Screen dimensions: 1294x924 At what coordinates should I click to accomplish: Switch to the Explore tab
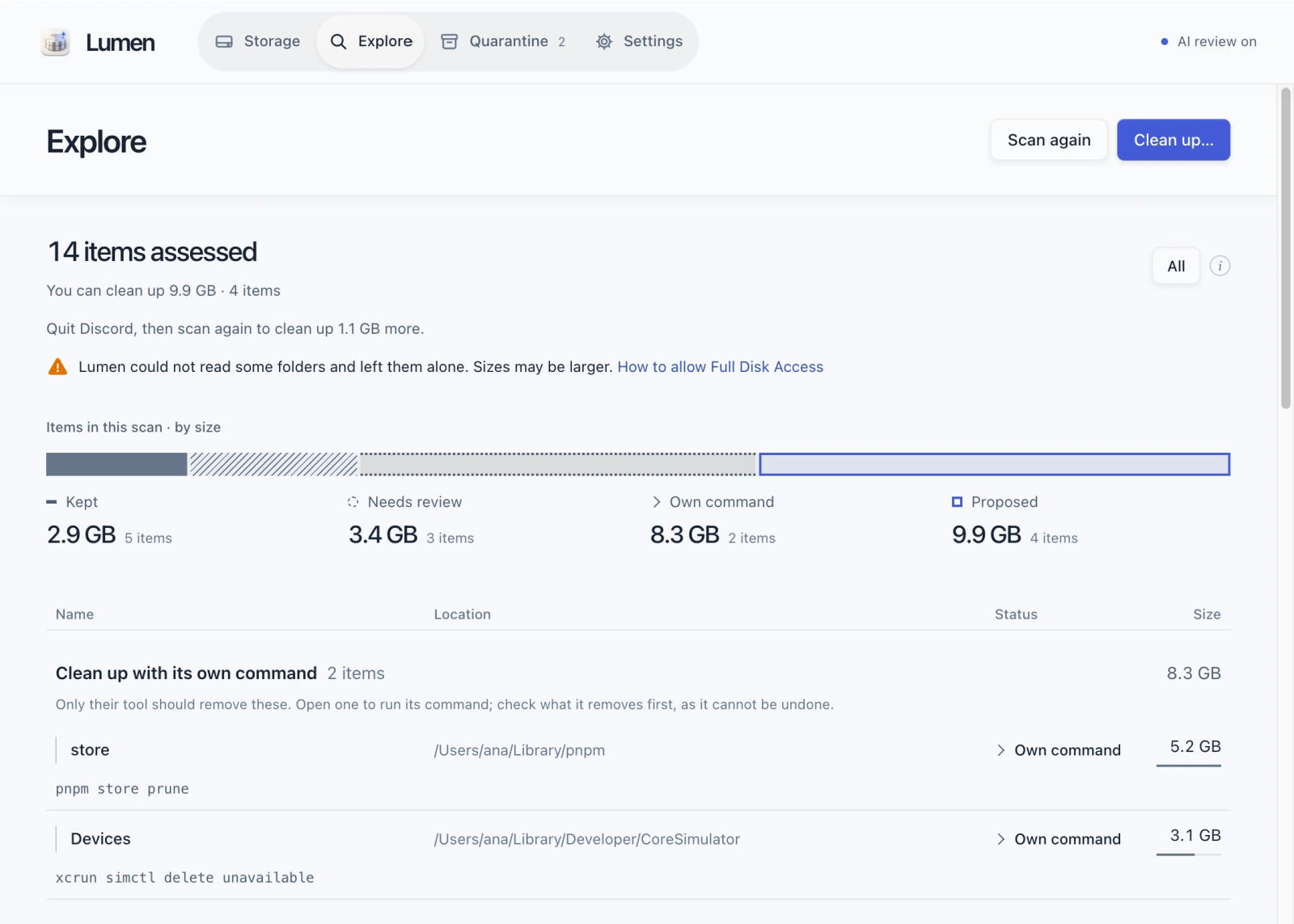pyautogui.click(x=371, y=41)
